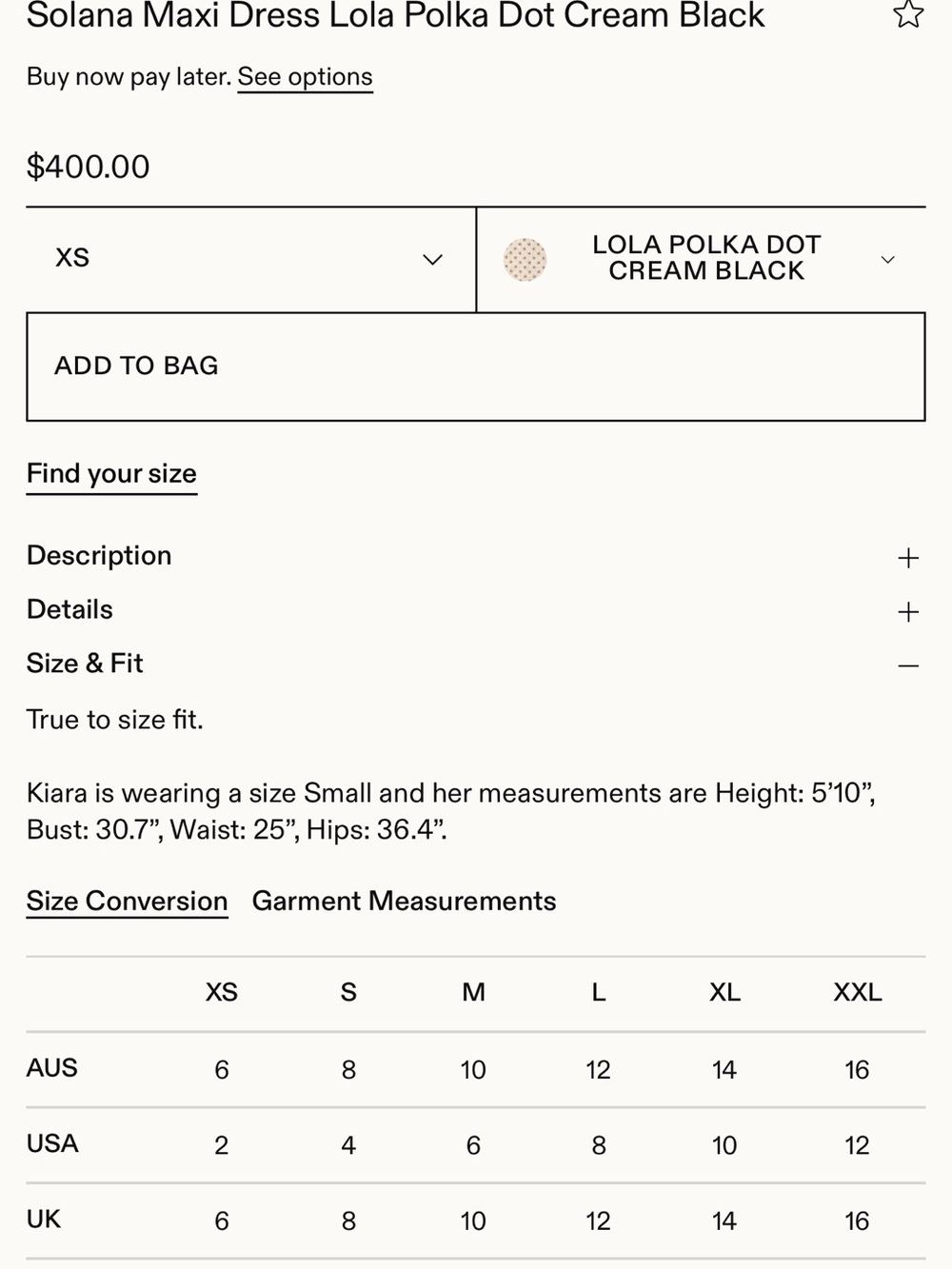This screenshot has width=952, height=1269.
Task: Add product to wishlist with star icon
Action: [908, 14]
